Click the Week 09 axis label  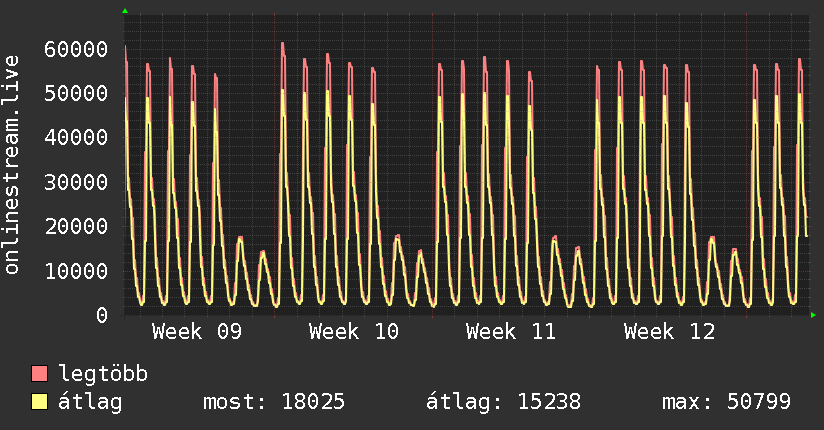197,332
